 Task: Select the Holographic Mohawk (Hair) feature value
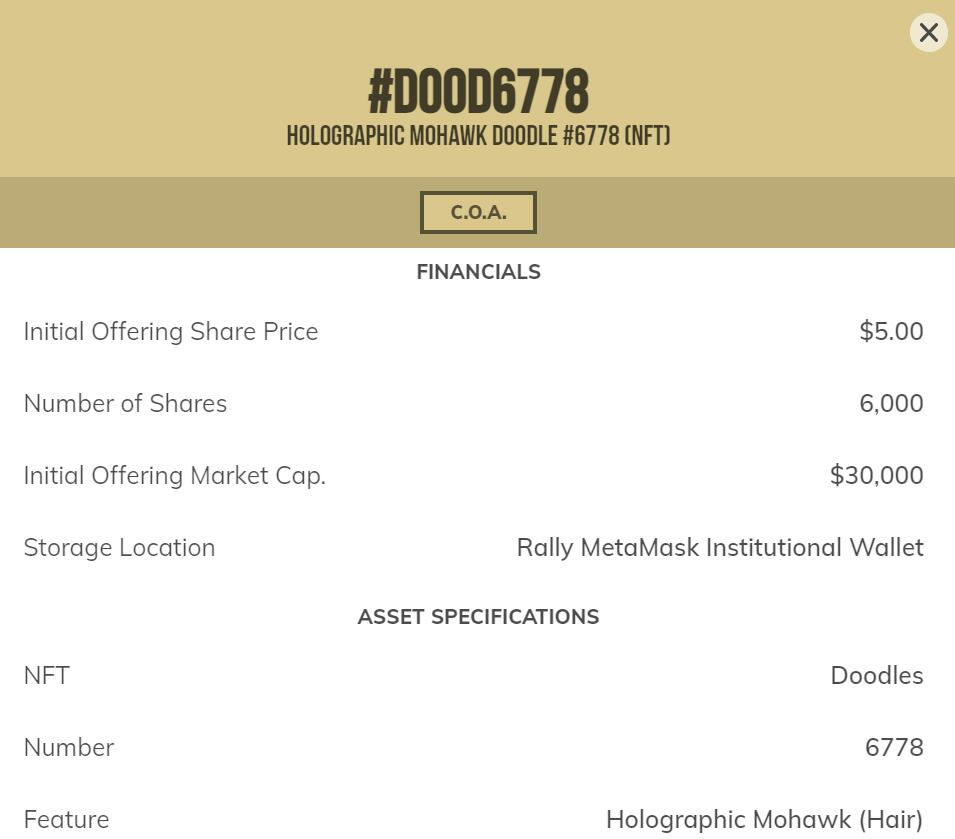764,820
